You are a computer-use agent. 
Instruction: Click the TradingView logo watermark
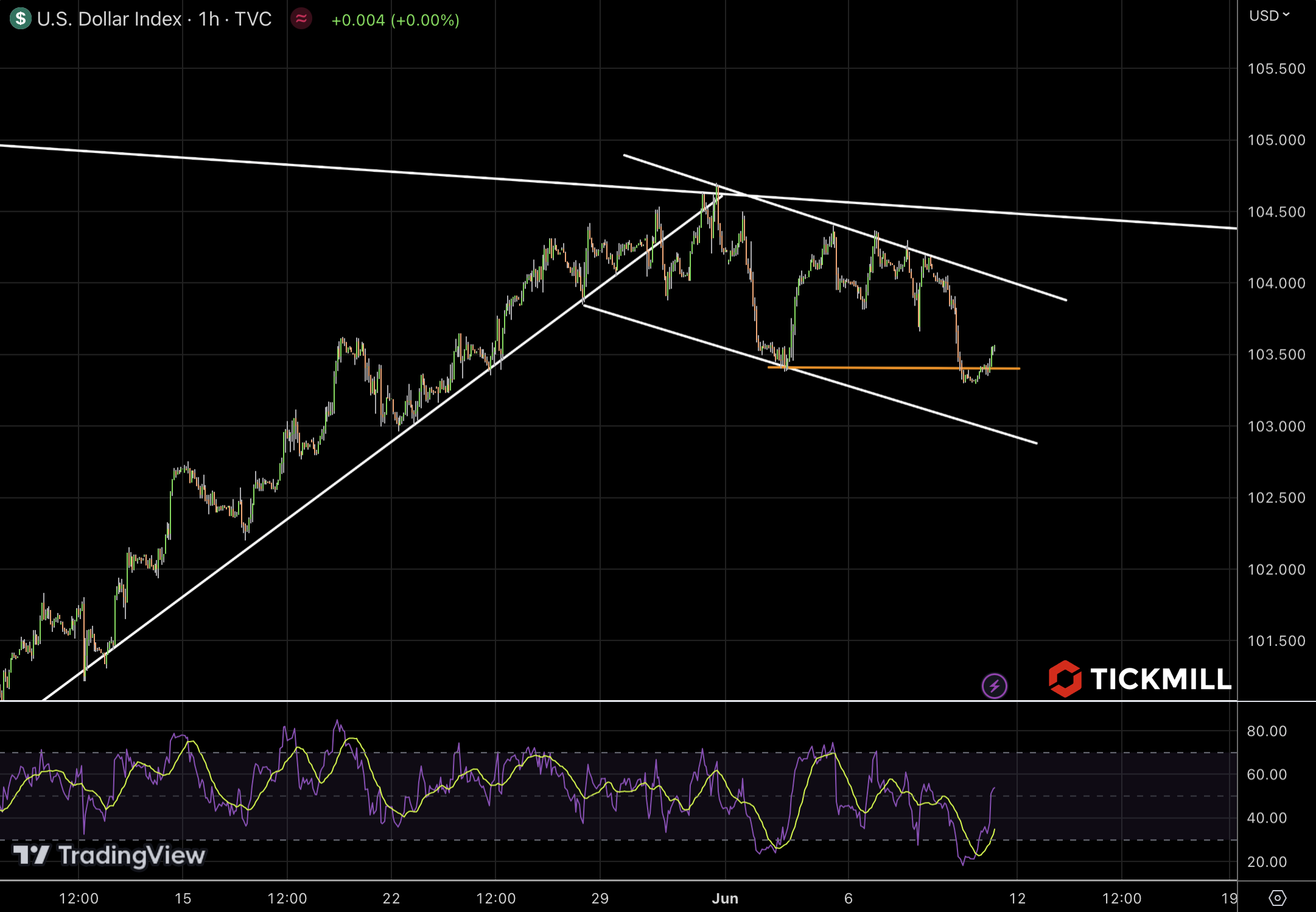110,855
